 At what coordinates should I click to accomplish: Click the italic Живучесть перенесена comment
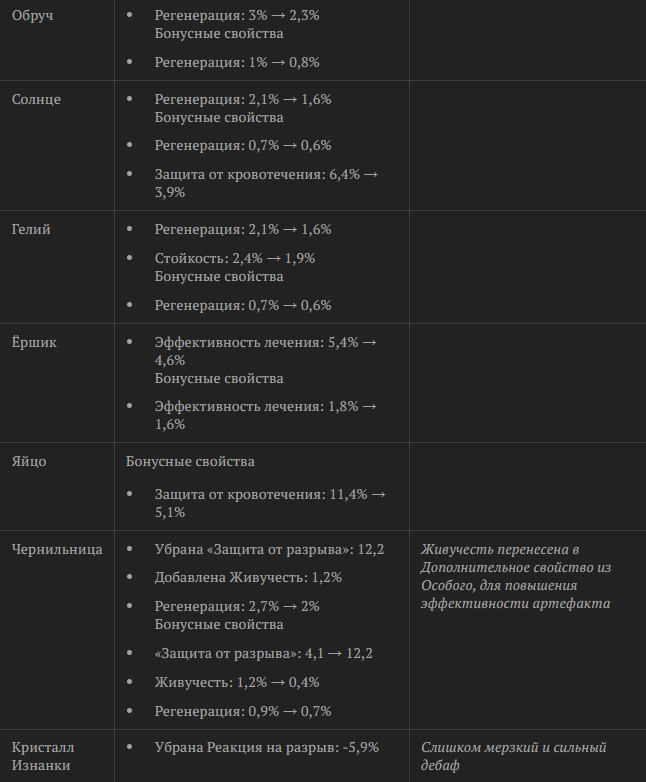coord(516,577)
